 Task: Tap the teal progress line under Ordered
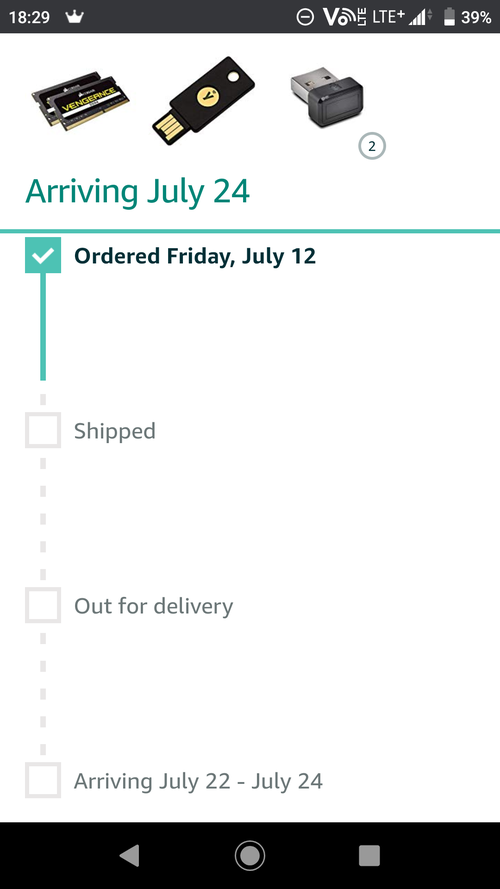point(43,327)
